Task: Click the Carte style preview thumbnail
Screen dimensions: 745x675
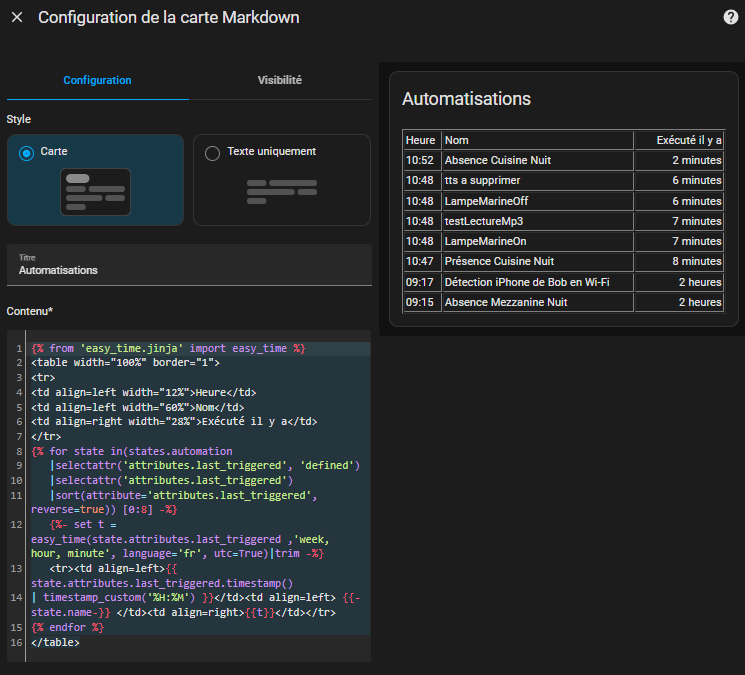Action: 96,192
